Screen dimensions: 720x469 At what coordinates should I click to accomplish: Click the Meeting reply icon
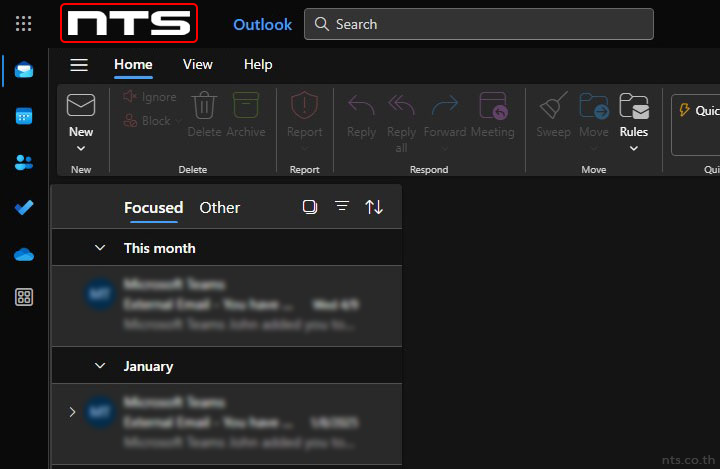pyautogui.click(x=493, y=106)
